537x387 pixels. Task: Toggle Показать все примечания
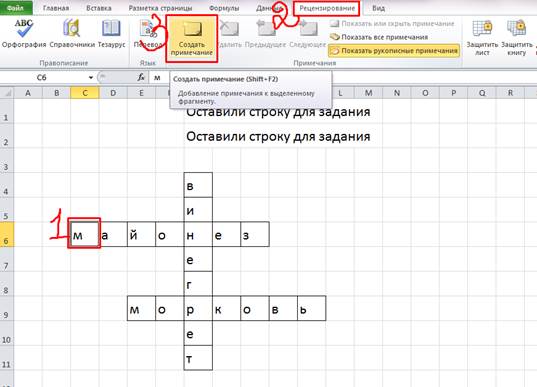pyautogui.click(x=379, y=37)
